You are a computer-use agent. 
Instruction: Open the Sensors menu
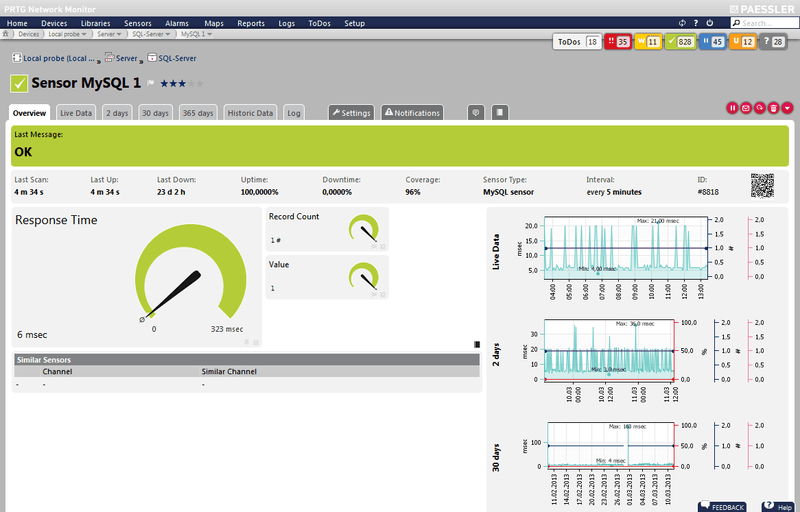pyautogui.click(x=138, y=23)
